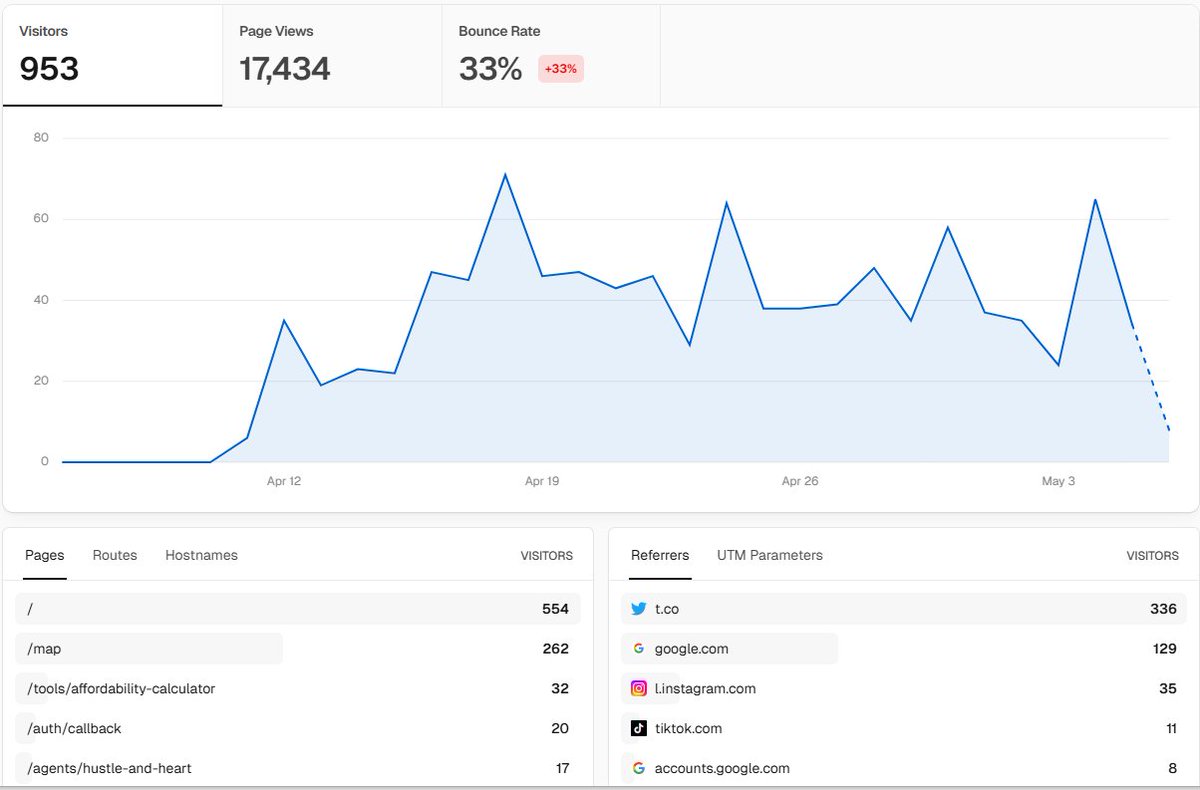Click the TikTok icon beside tiktok.com
Viewport: 1200px width, 790px height.
click(x=639, y=728)
